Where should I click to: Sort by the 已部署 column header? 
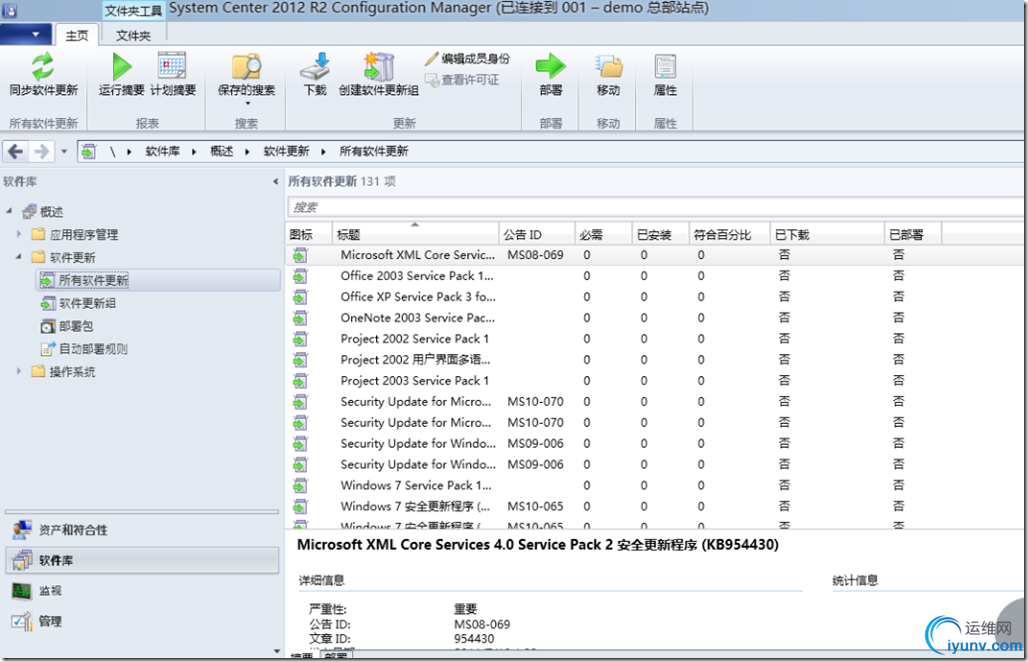click(x=913, y=234)
